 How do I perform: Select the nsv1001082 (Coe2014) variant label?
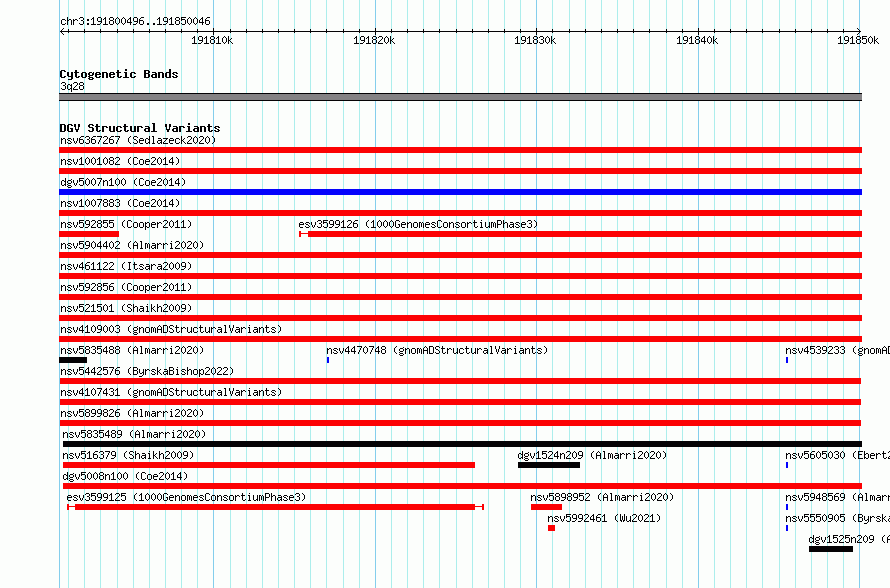click(x=120, y=161)
